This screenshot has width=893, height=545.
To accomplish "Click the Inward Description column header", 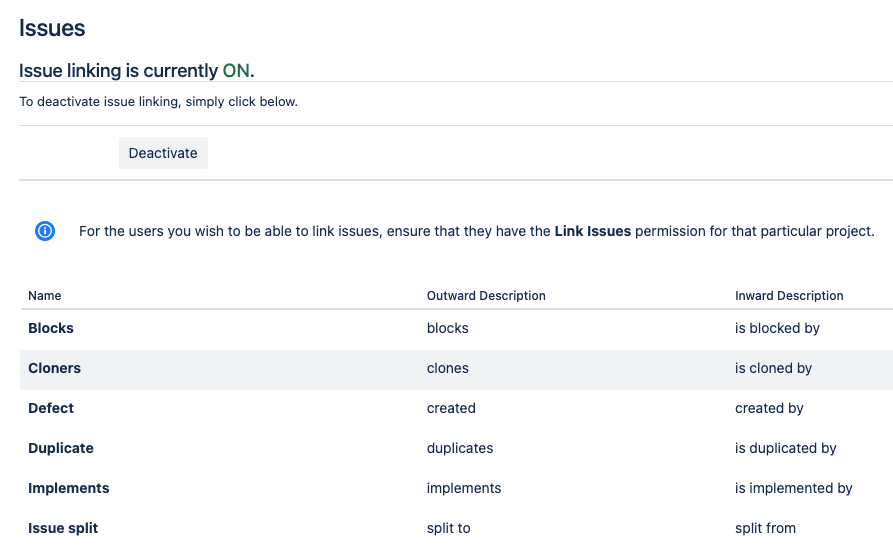I will pos(789,296).
